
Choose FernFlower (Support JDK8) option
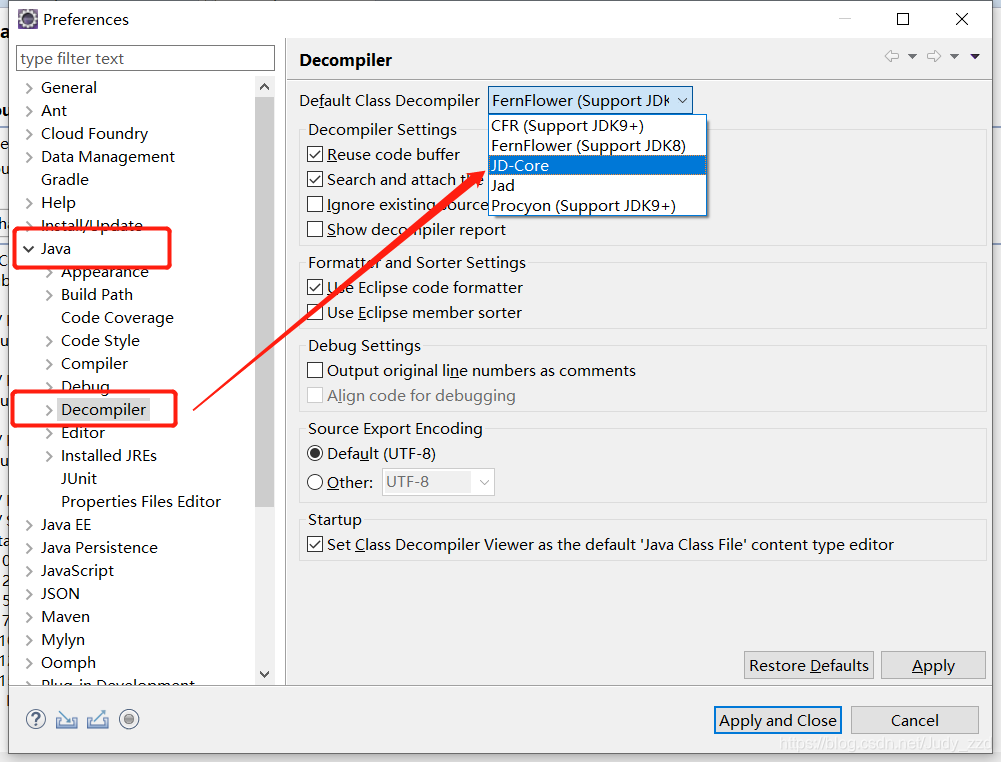coord(598,146)
